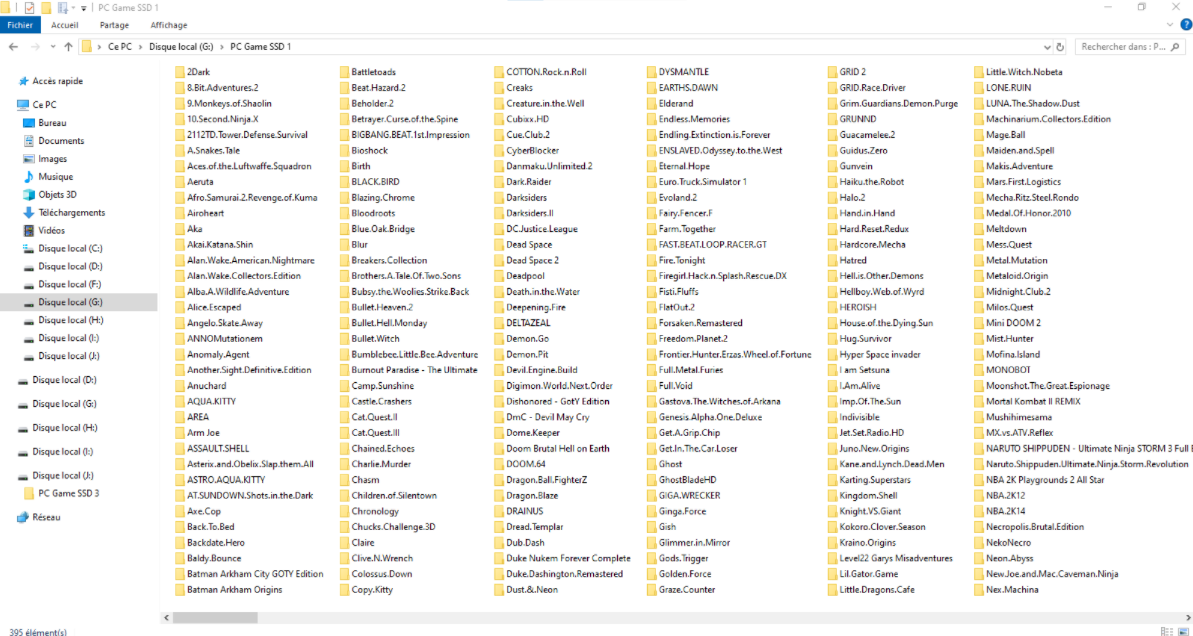Select the Bioshock folder
The width and height of the screenshot is (1193, 636).
click(368, 151)
